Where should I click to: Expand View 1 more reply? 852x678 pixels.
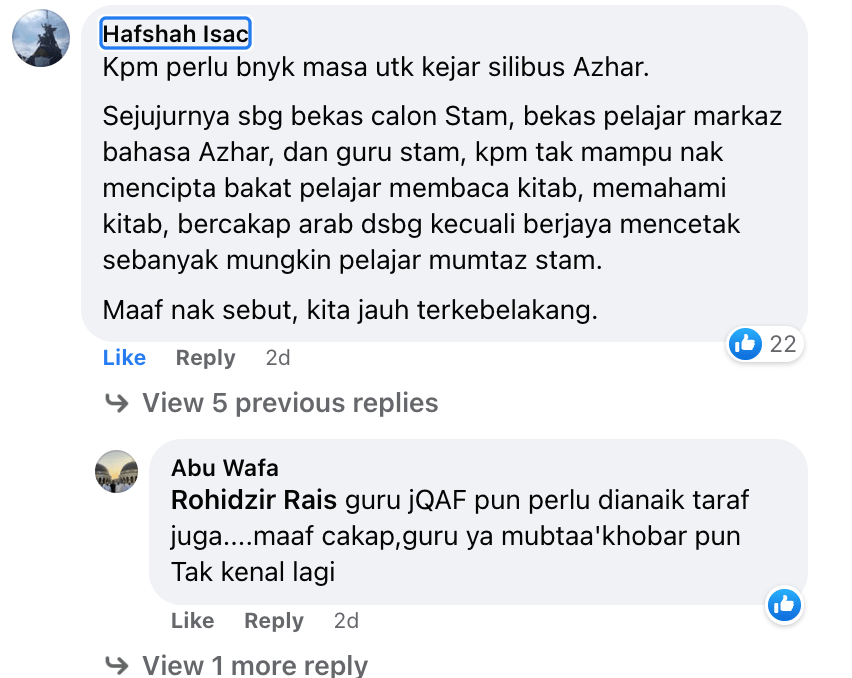point(255,665)
